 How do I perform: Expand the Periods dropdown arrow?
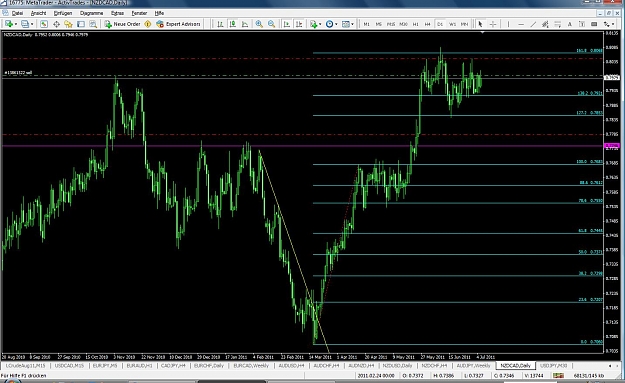point(336,25)
